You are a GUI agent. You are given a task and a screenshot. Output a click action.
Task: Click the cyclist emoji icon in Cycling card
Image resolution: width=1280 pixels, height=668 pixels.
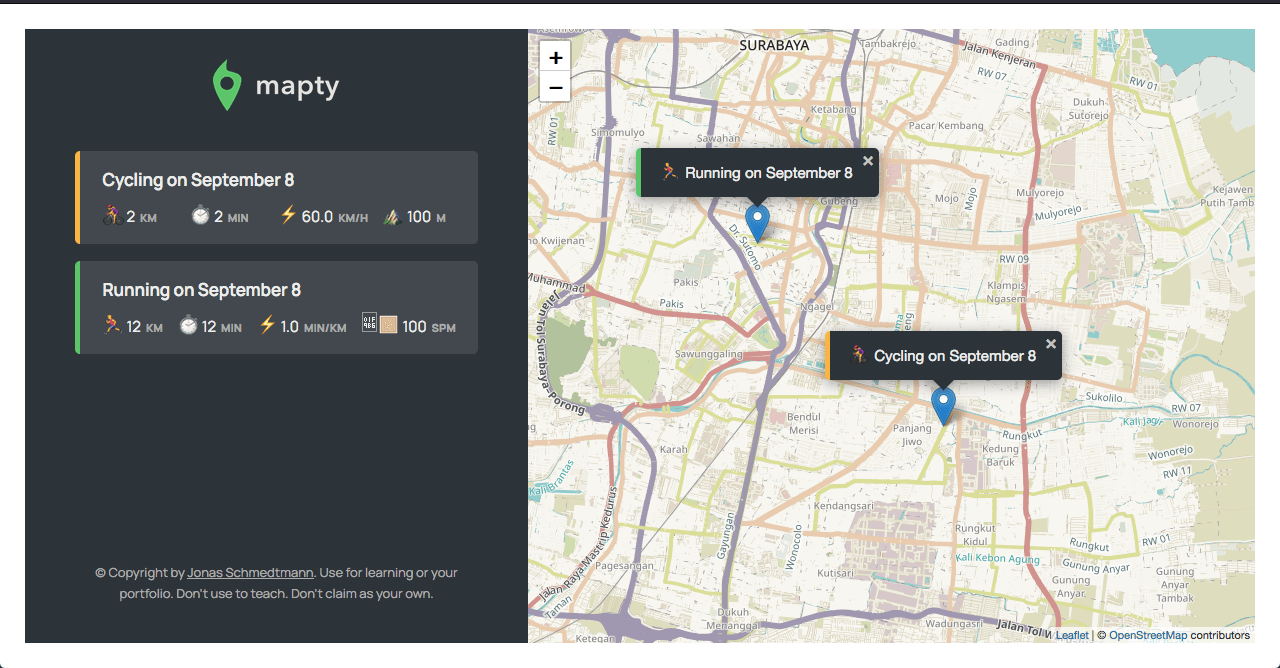point(112,215)
